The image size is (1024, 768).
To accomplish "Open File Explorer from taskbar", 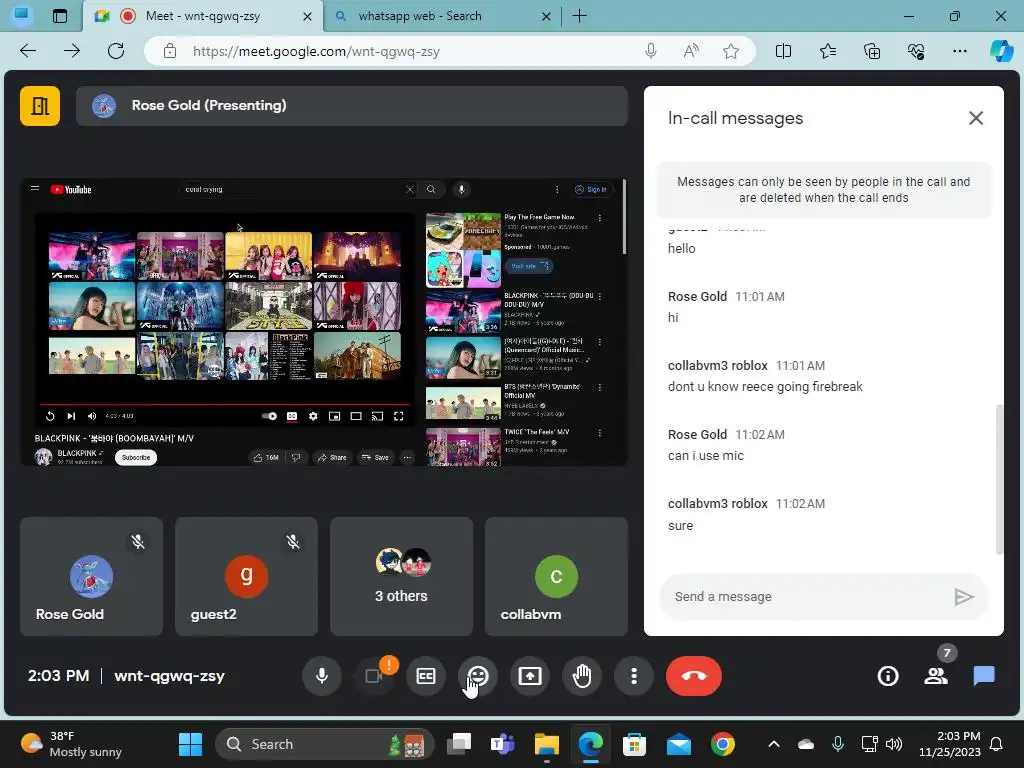I will pos(547,744).
